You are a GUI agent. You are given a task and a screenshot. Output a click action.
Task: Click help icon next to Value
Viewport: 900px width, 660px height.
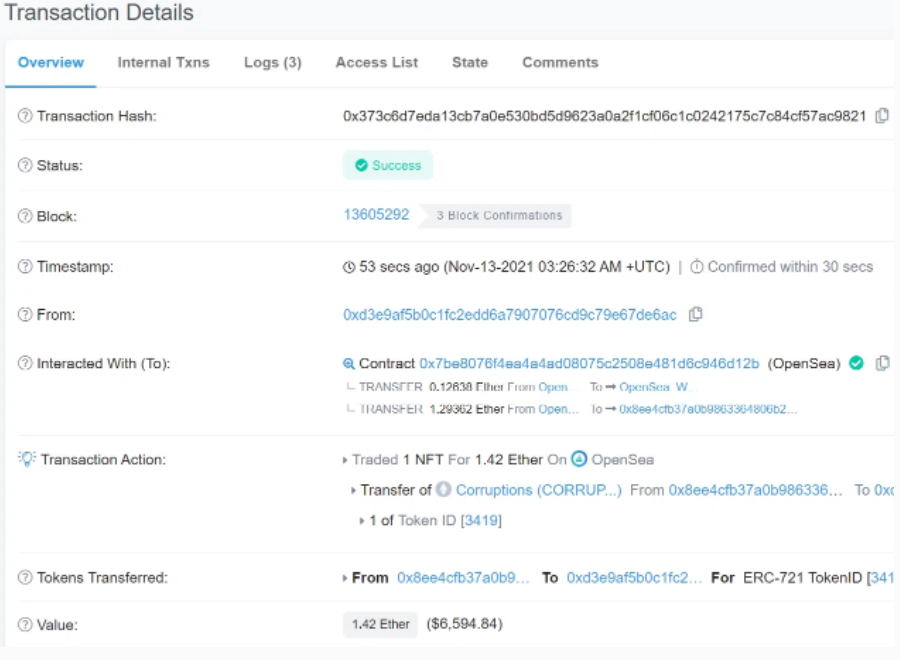(25, 624)
